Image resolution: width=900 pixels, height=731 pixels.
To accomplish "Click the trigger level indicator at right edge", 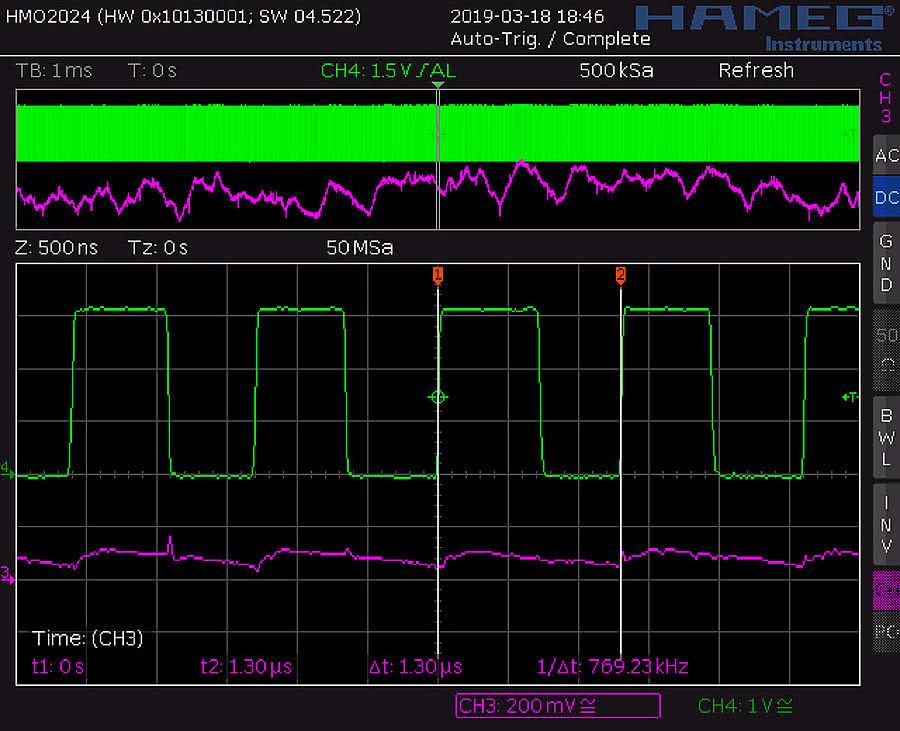I will click(850, 397).
